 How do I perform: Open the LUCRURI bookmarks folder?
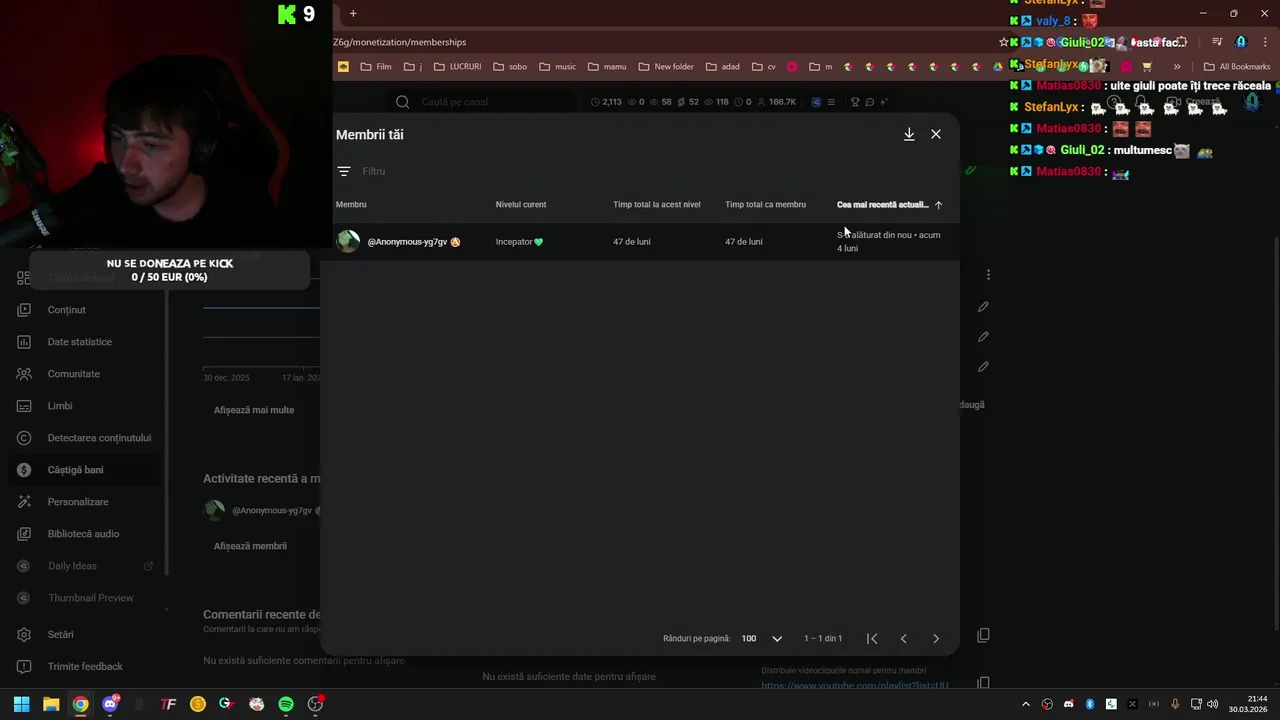point(457,67)
